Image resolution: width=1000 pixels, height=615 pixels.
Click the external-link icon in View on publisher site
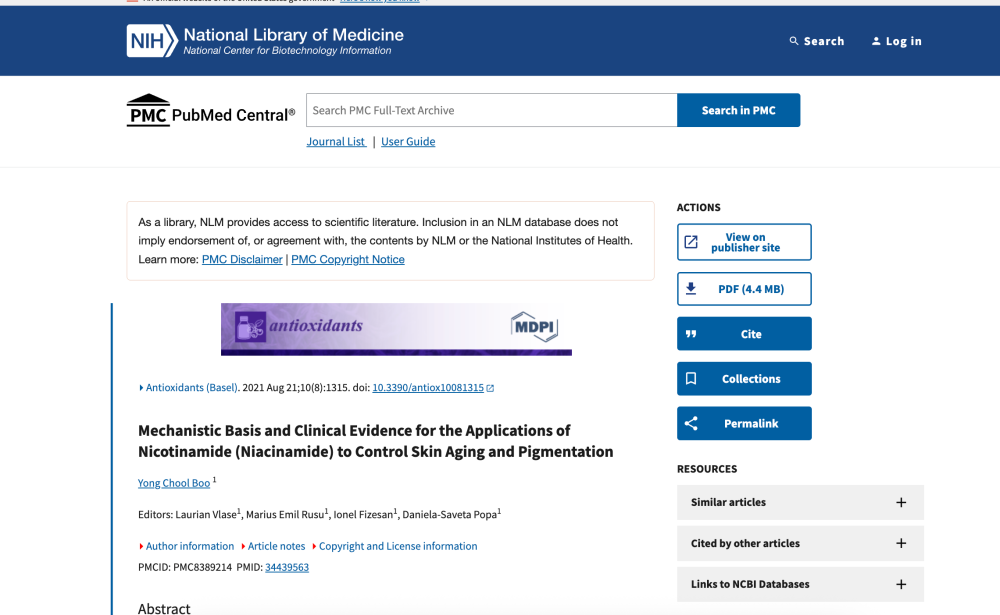[x=691, y=242]
